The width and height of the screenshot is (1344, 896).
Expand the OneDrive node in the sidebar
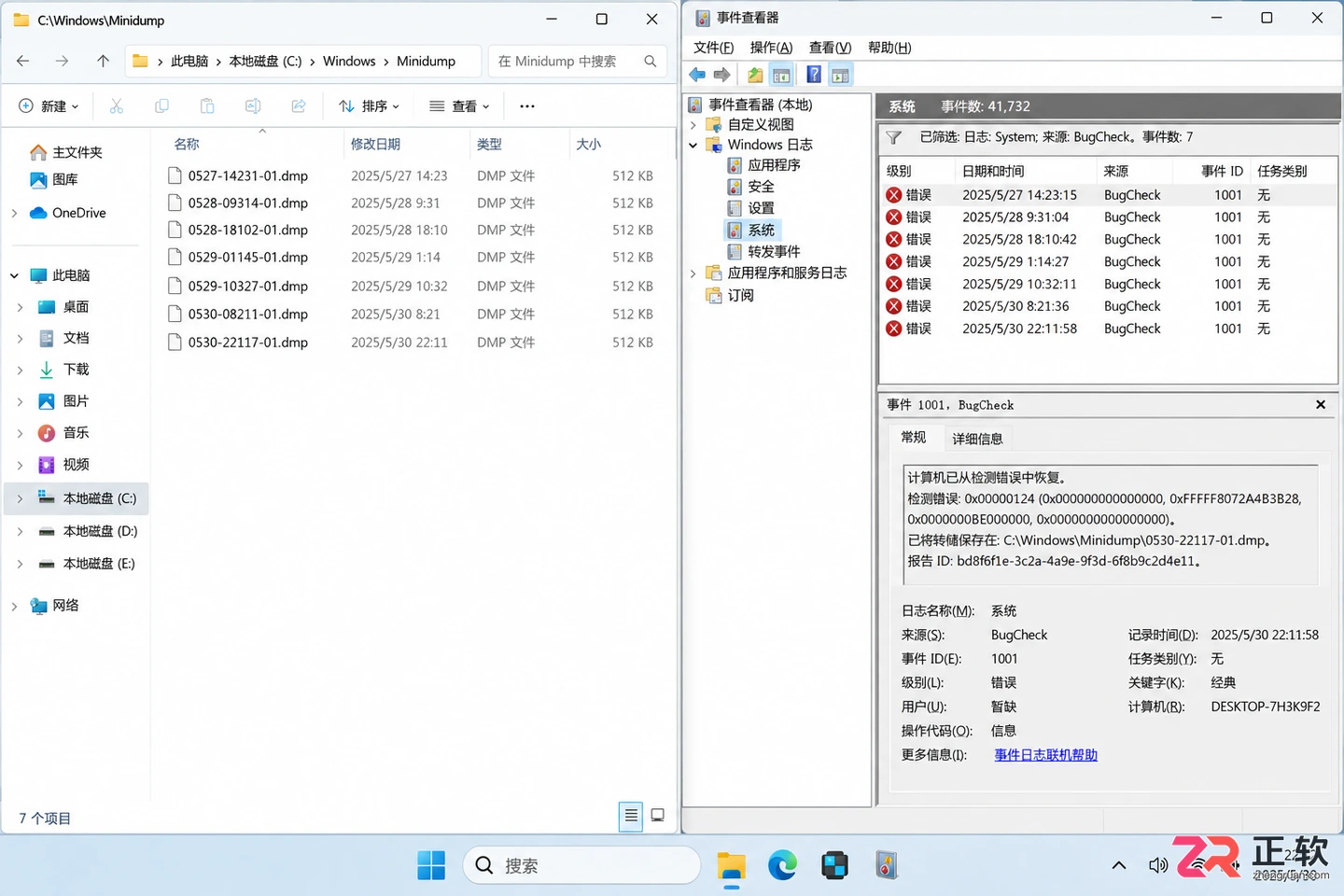pos(14,213)
